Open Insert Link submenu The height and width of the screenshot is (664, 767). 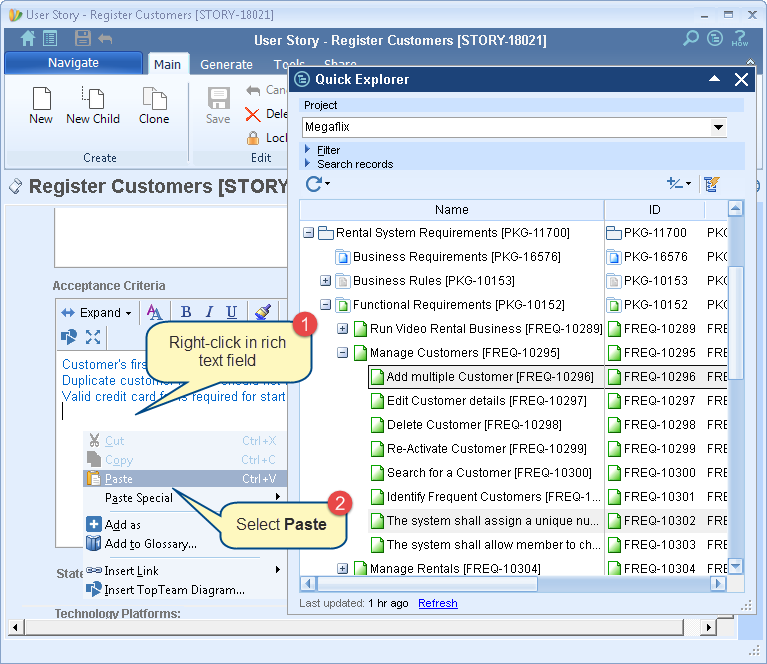coord(184,571)
